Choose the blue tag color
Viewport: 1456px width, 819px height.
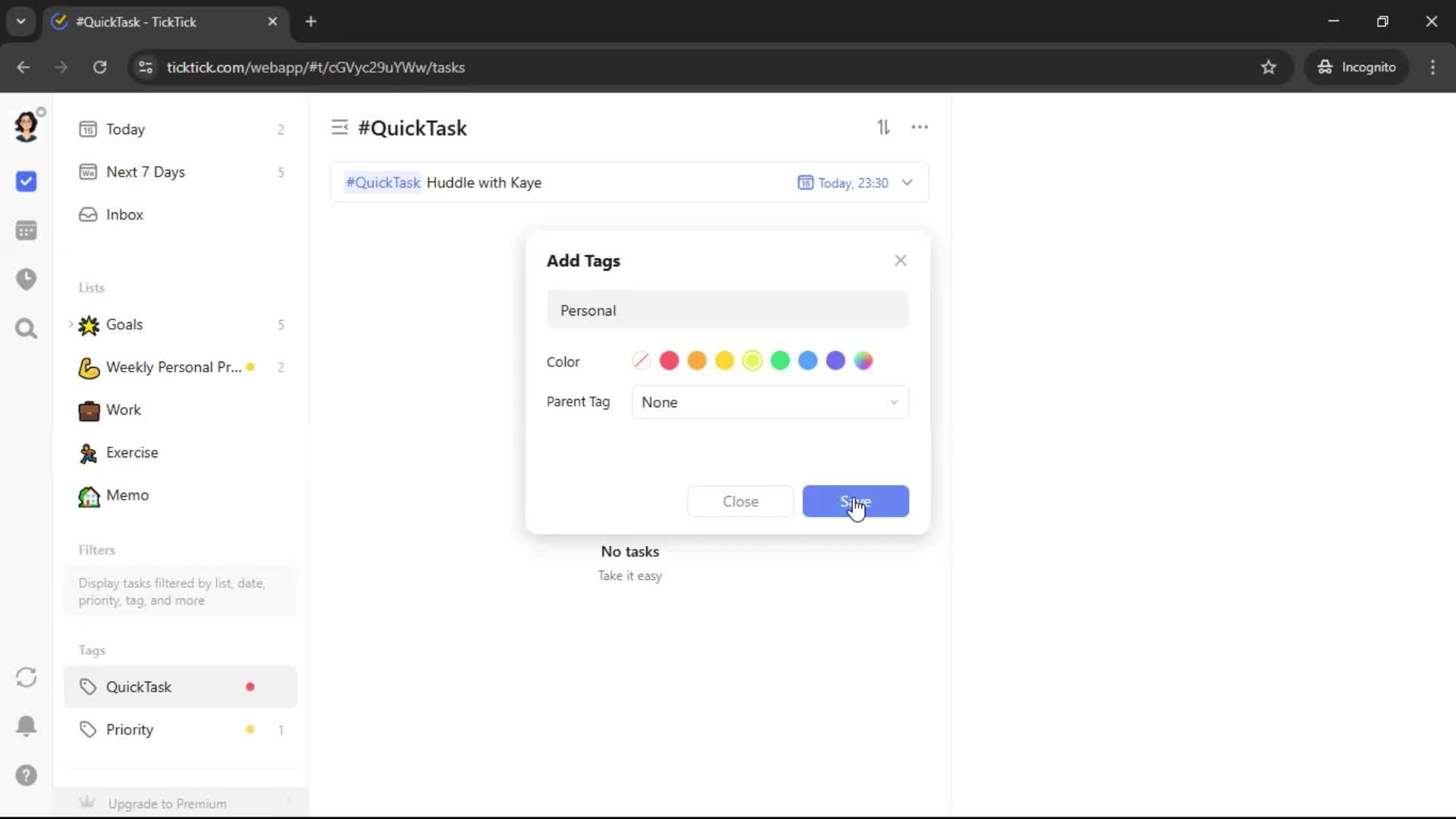tap(808, 361)
